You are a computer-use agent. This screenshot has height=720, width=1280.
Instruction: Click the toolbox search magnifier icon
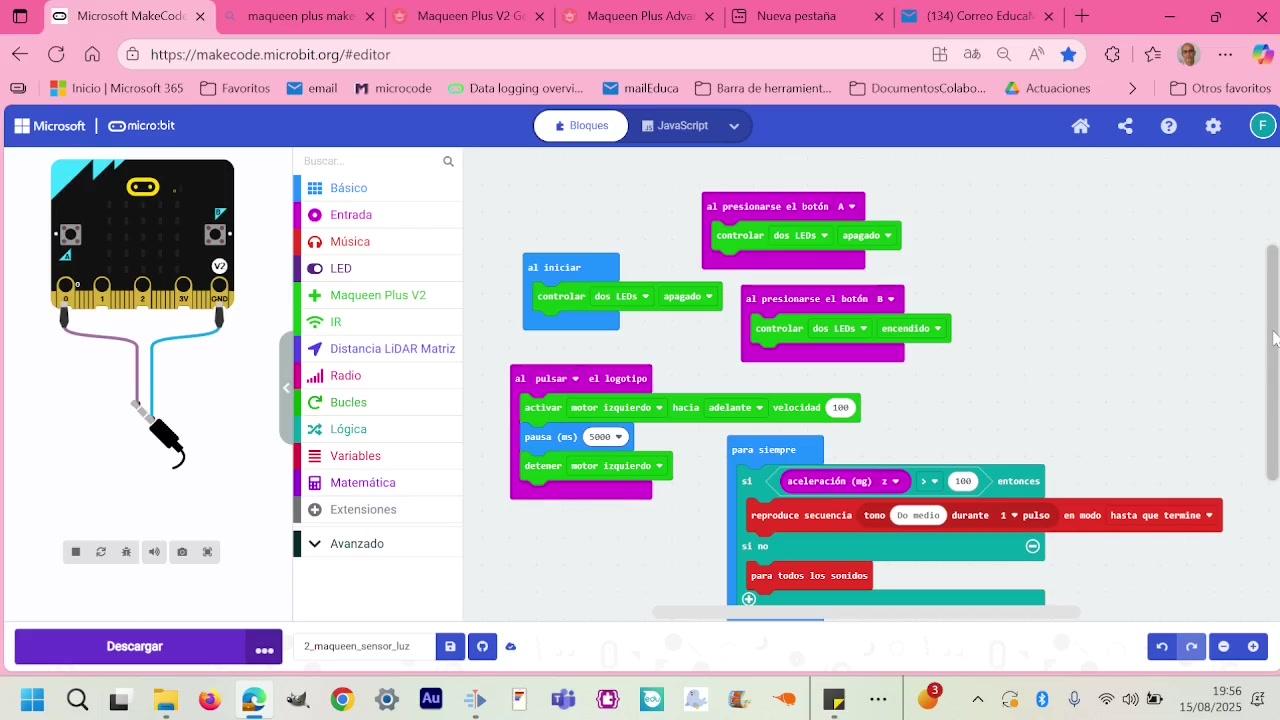[x=448, y=161]
